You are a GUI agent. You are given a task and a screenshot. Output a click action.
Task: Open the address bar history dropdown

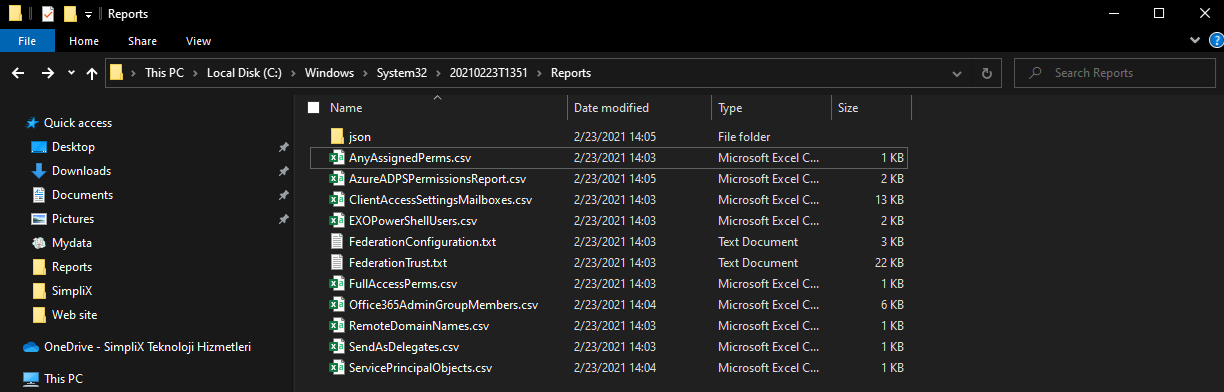pos(958,73)
